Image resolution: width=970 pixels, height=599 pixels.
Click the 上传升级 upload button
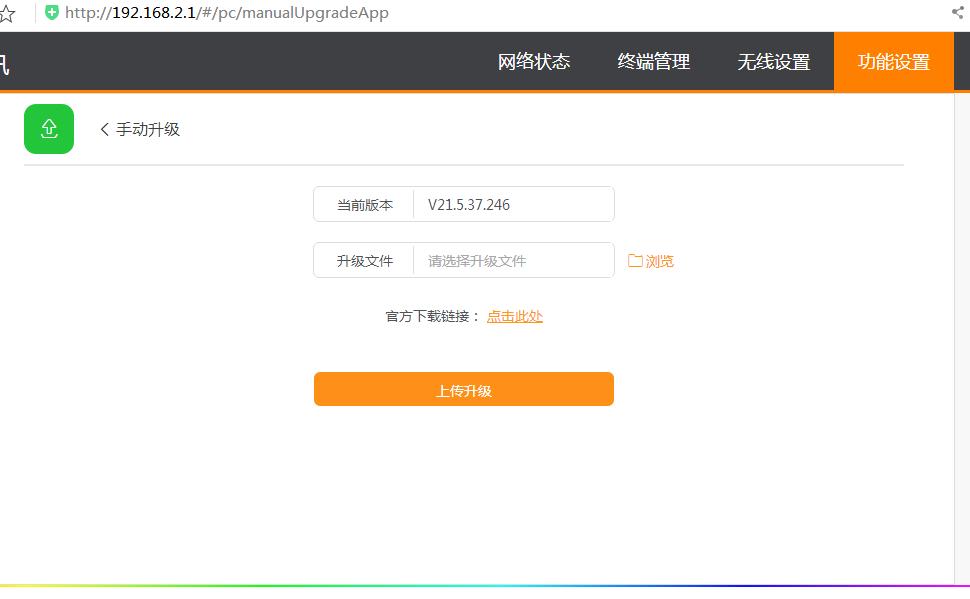463,389
